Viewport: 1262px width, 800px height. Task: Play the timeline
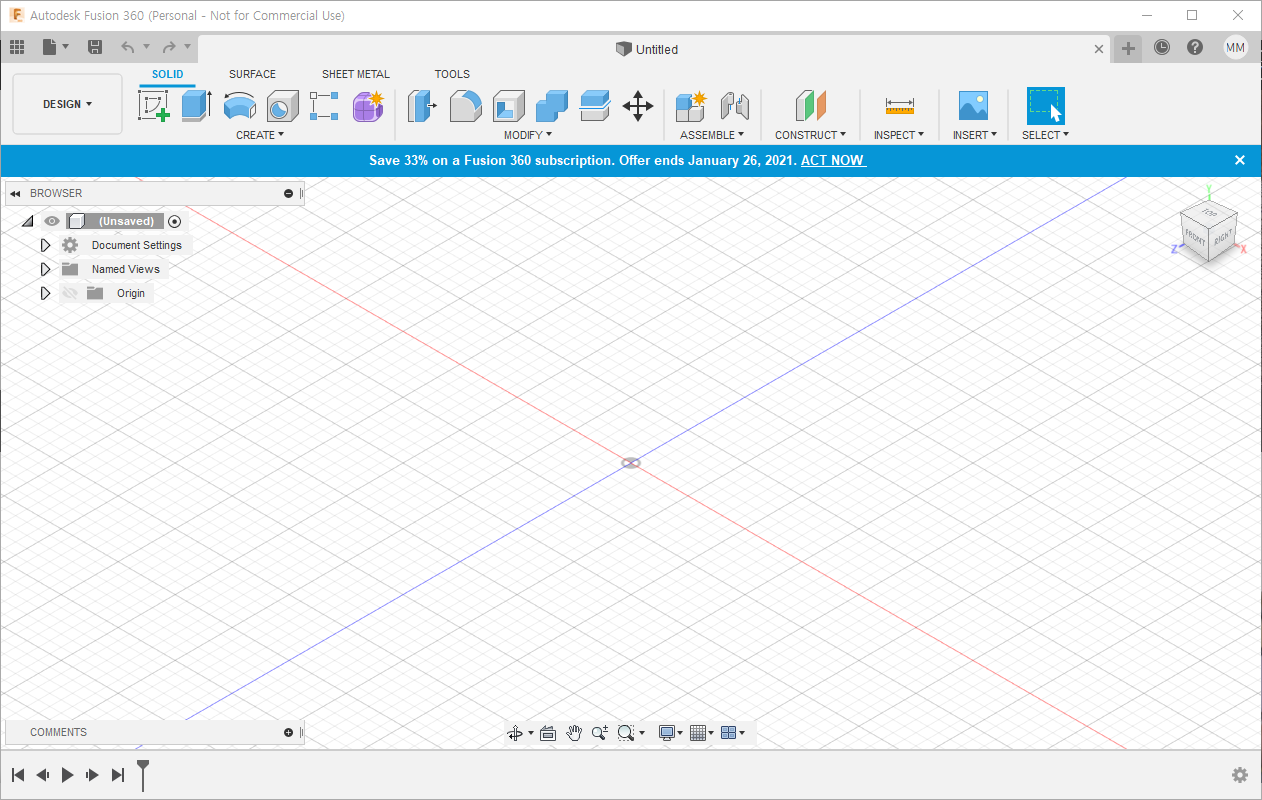point(67,775)
